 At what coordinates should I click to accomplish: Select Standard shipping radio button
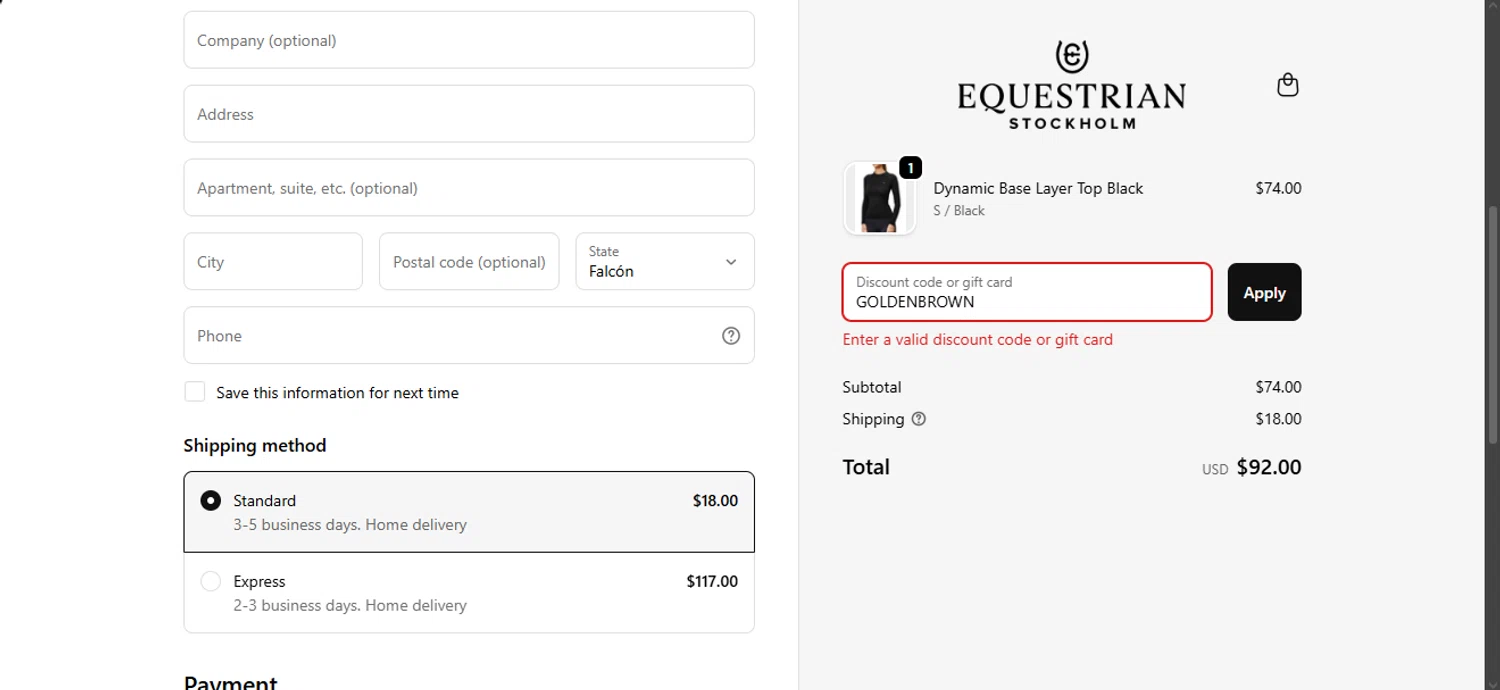pyautogui.click(x=210, y=500)
